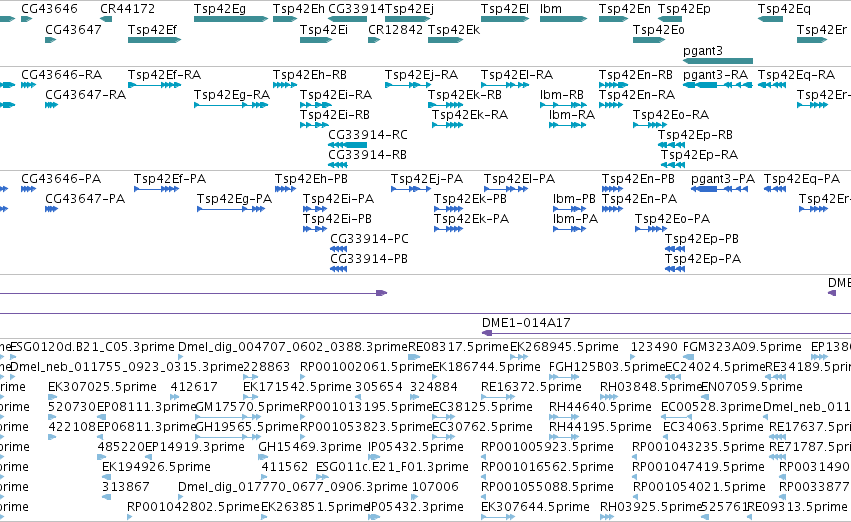Image resolution: width=851 pixels, height=522 pixels.
Task: Click the EK268945.5prime EST label
Action: pos(564,347)
